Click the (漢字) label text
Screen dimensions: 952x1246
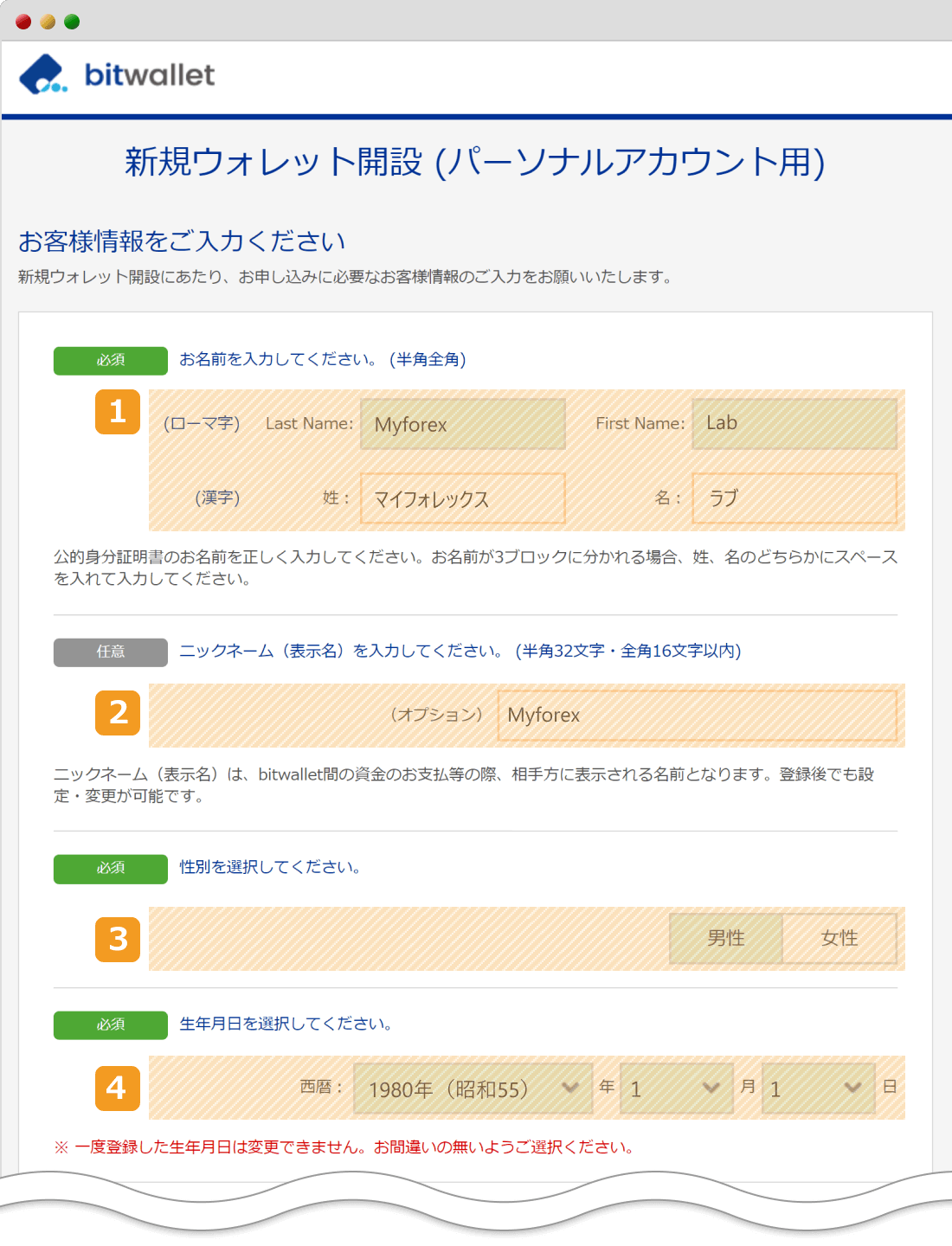click(x=217, y=498)
